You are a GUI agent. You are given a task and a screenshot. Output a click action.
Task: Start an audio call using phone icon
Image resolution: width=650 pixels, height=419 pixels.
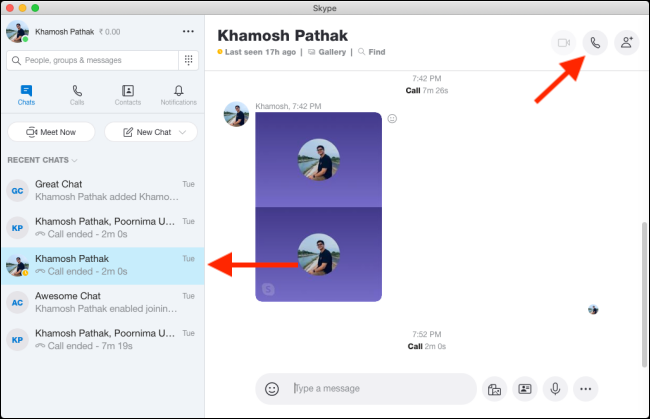pyautogui.click(x=595, y=43)
